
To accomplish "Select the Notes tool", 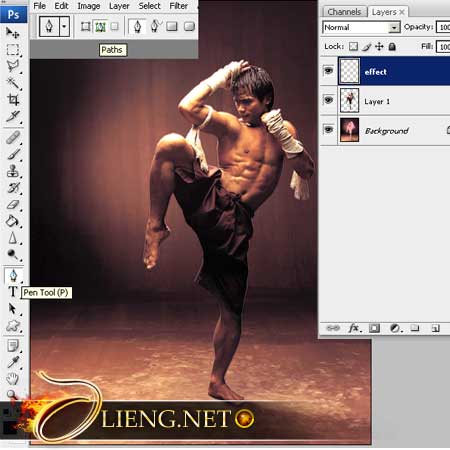I will [13, 346].
